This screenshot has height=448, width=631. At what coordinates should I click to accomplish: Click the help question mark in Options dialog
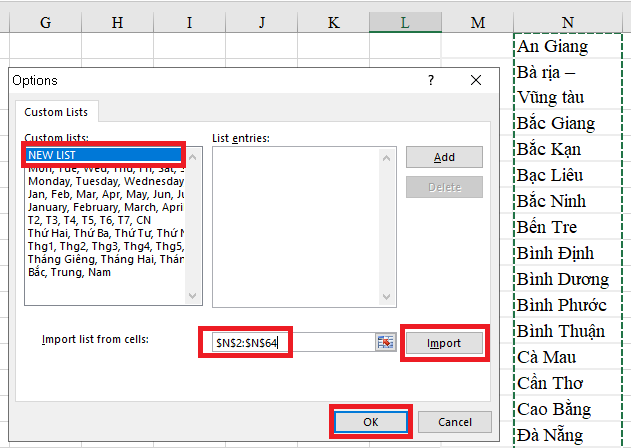tap(431, 80)
